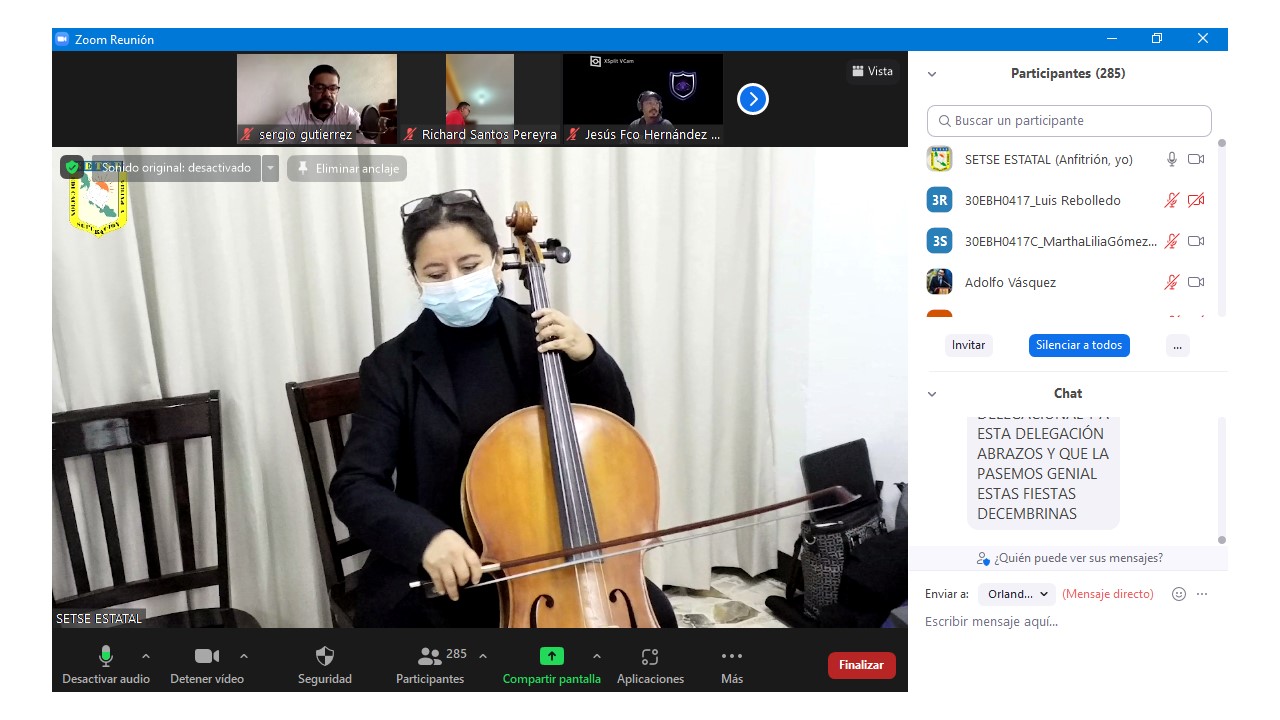Click the Participantes (285) panel title
Screen dimensions: 1280x720
pos(1068,74)
